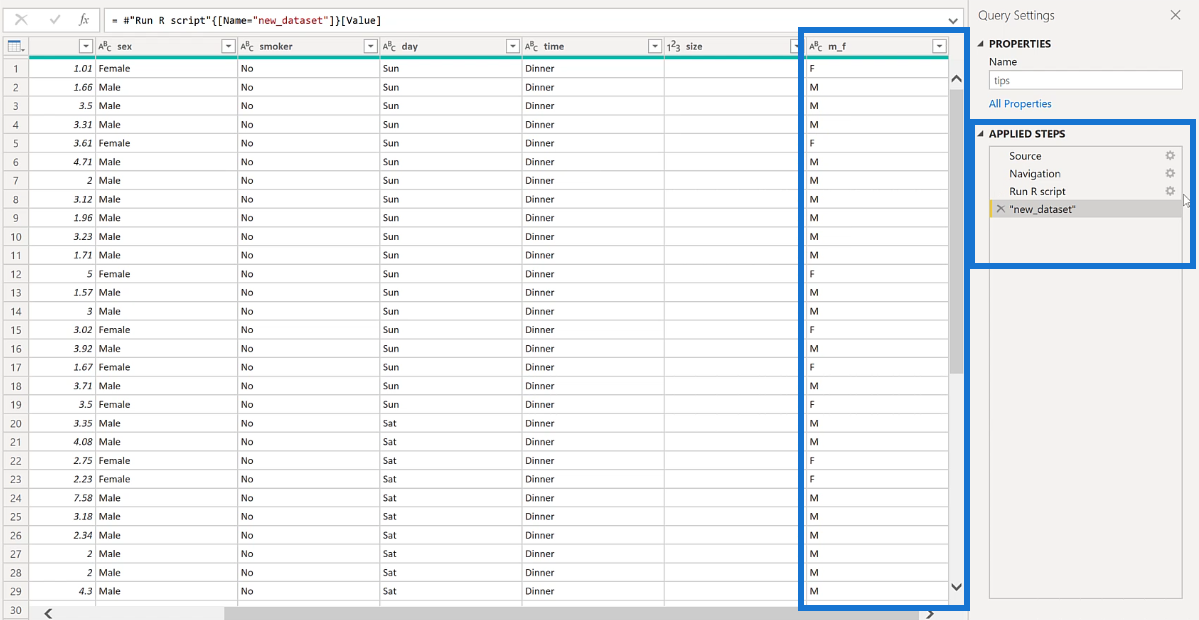Select the "new_dataset" applied step
Viewport: 1199px width, 620px height.
coord(1084,209)
